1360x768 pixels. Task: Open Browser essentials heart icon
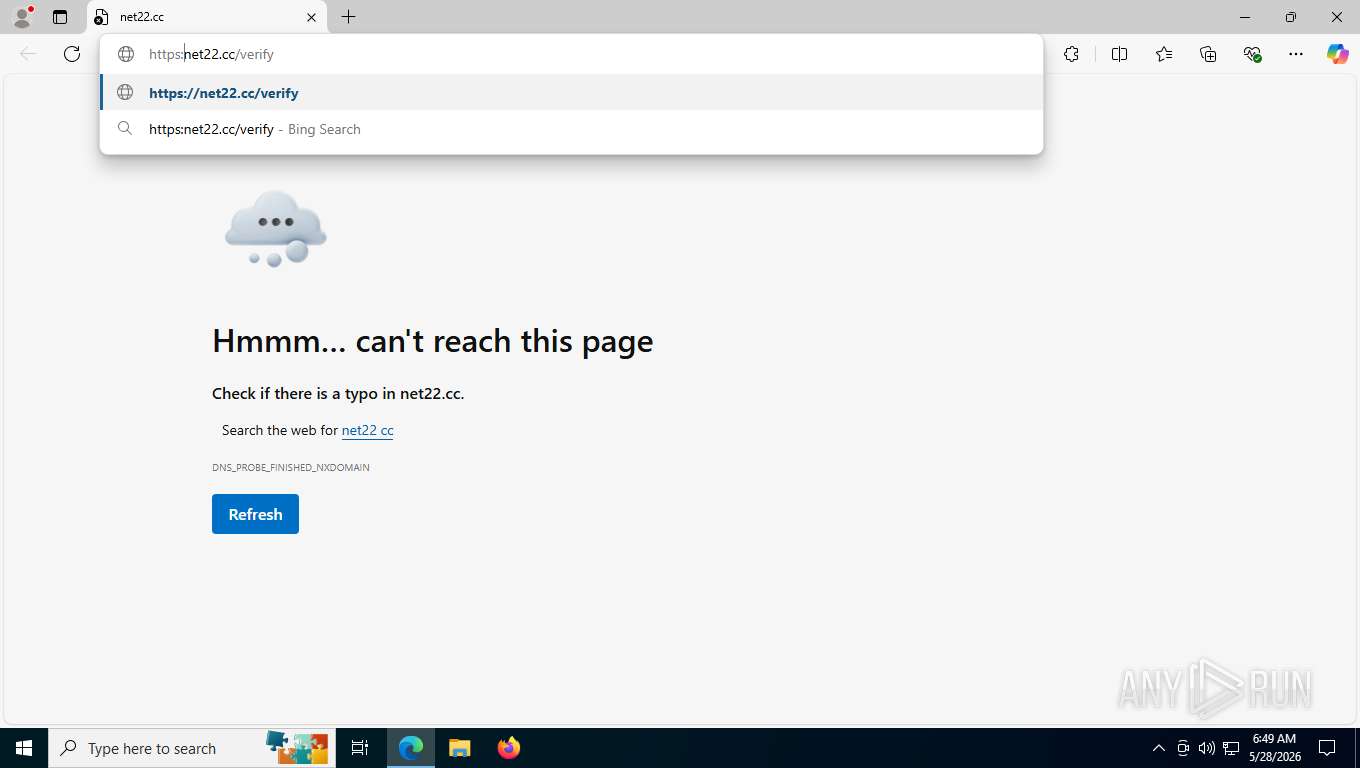pos(1252,54)
